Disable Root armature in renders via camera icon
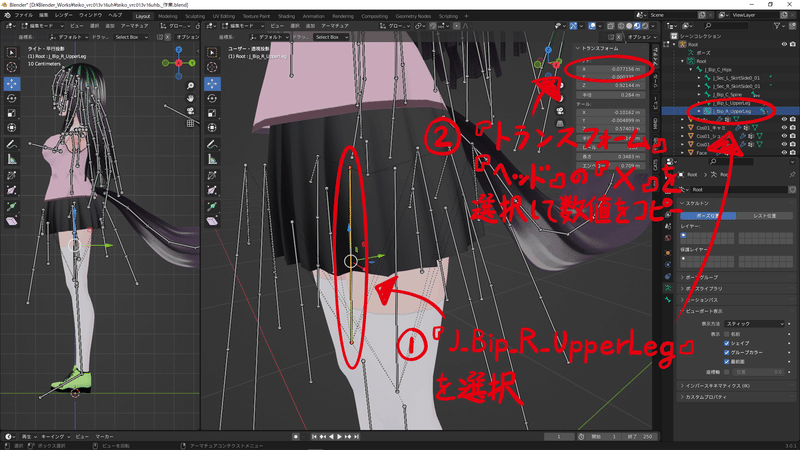The height and width of the screenshot is (450, 800). point(792,44)
